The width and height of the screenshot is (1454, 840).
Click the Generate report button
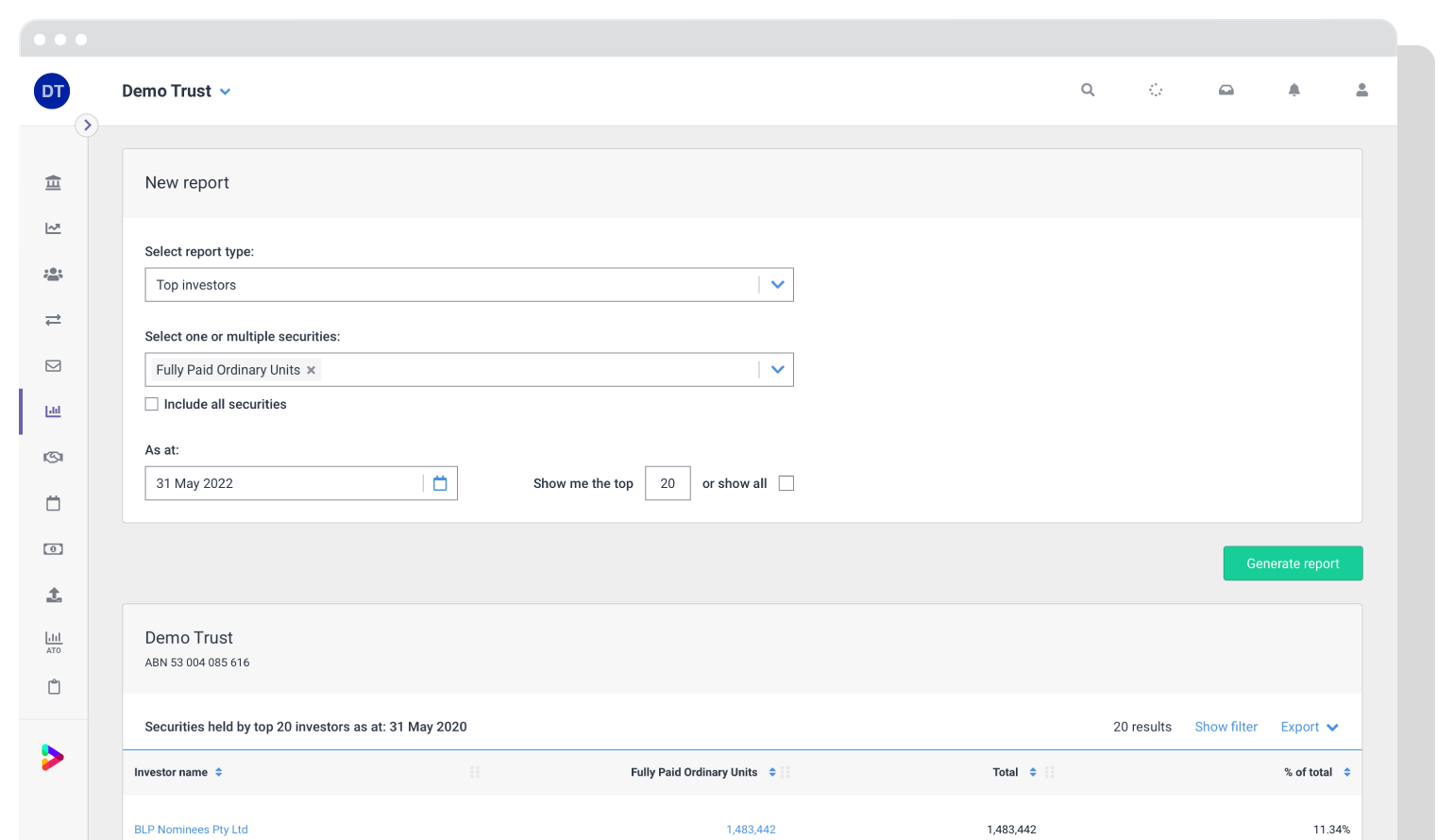click(1293, 563)
